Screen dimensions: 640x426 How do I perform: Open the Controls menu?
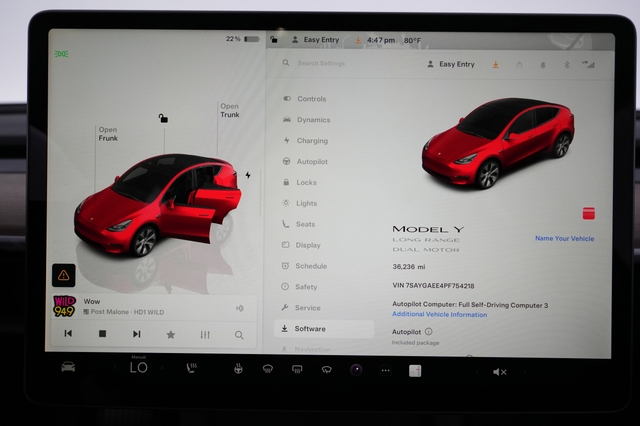point(304,99)
